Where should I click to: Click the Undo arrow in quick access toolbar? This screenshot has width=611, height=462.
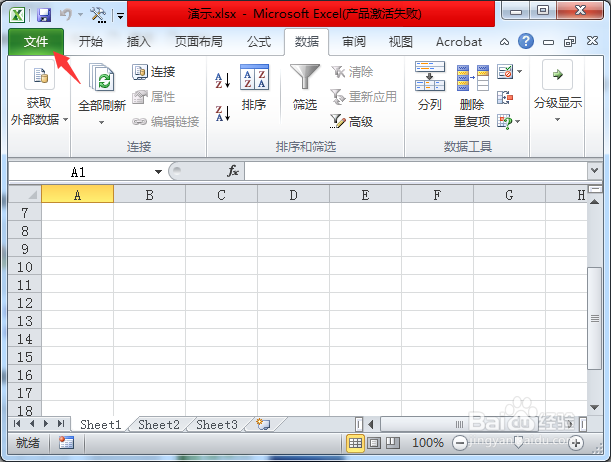65,15
